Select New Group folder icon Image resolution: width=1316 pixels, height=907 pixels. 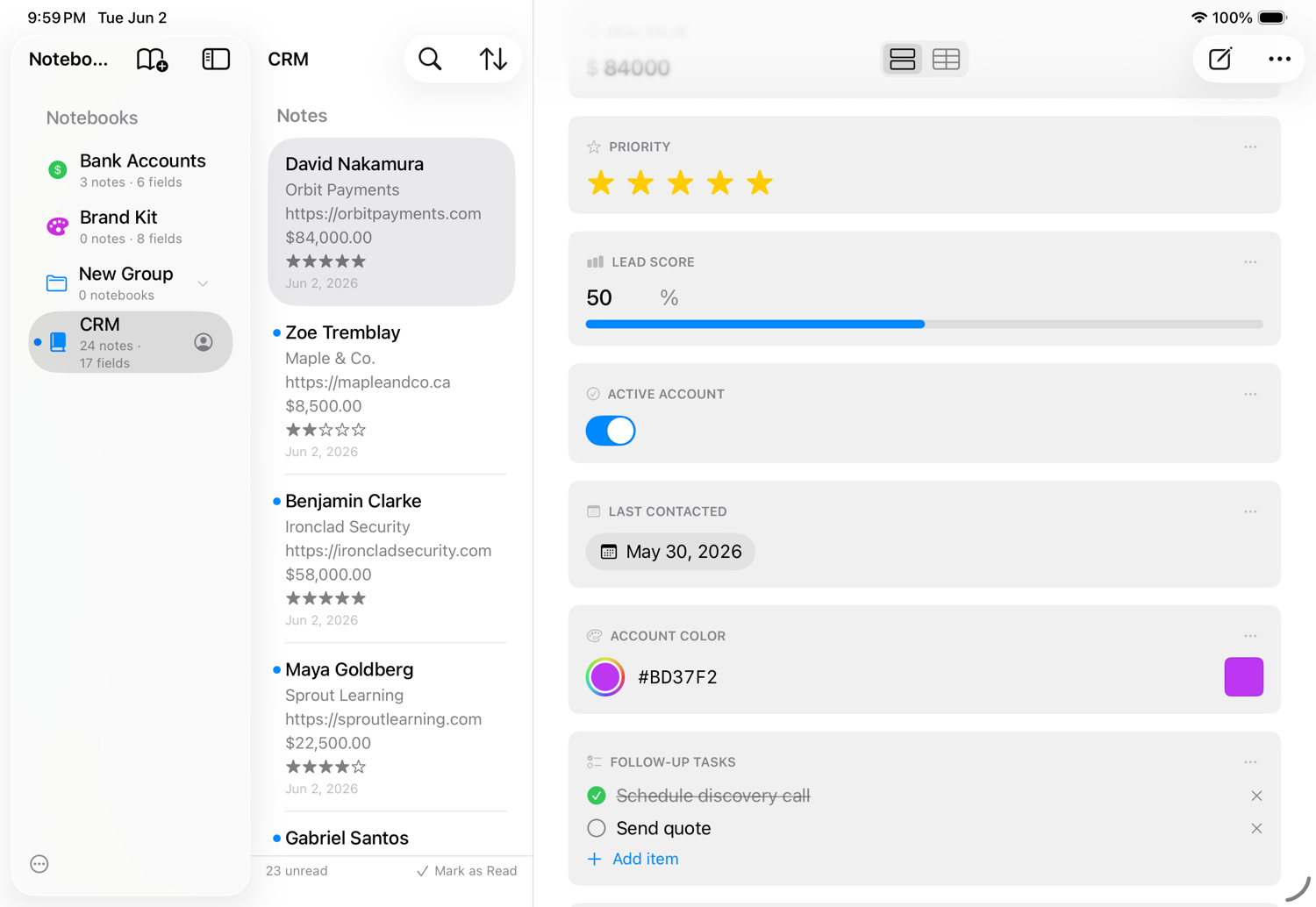(56, 282)
